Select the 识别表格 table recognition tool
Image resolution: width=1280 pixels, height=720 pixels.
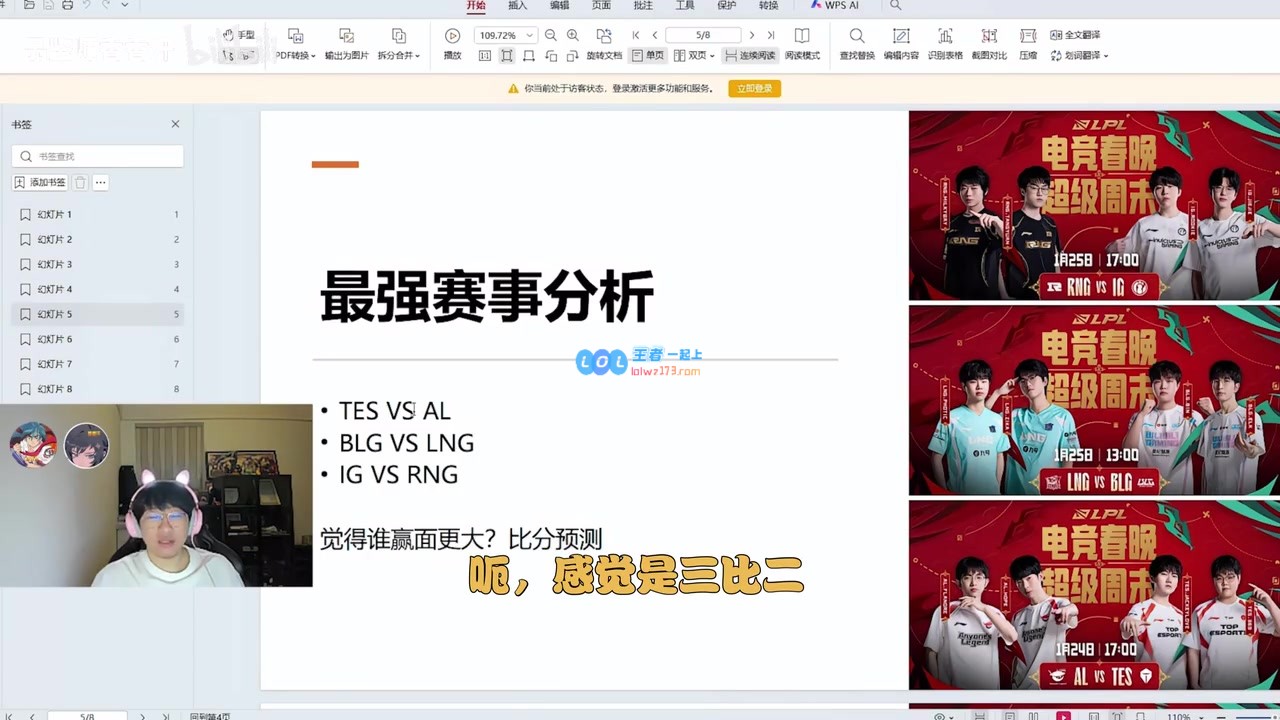pos(945,36)
